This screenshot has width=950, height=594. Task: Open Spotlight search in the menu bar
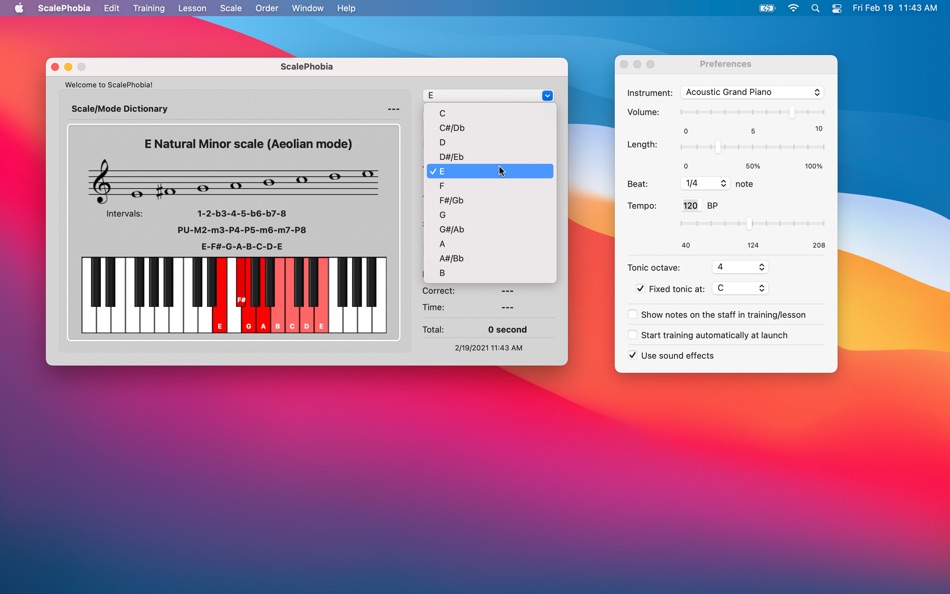(x=815, y=8)
